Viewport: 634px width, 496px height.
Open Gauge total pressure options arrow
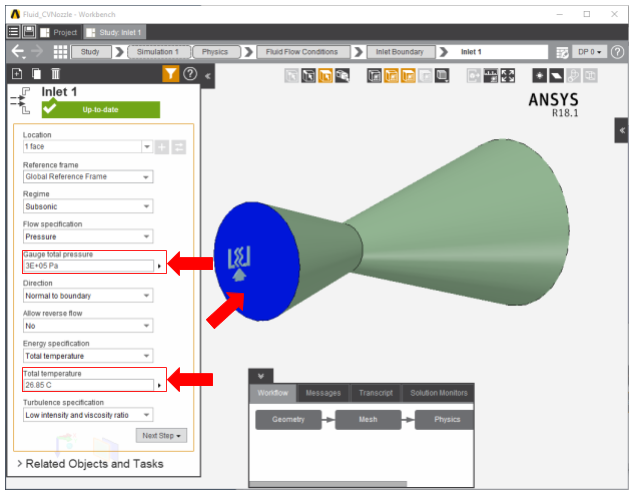pyautogui.click(x=159, y=266)
